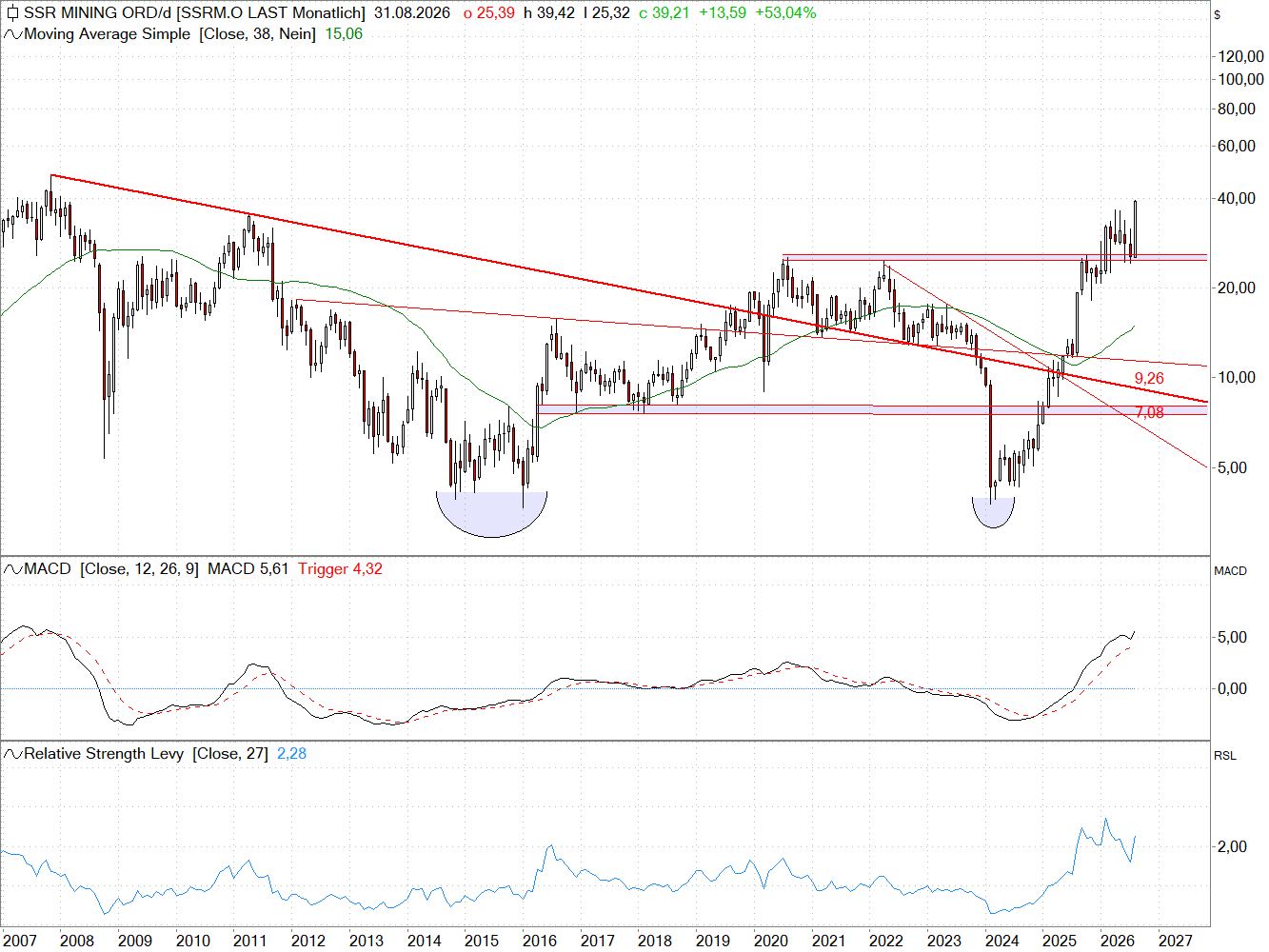Click the 2007 year label on time axis

(19, 941)
